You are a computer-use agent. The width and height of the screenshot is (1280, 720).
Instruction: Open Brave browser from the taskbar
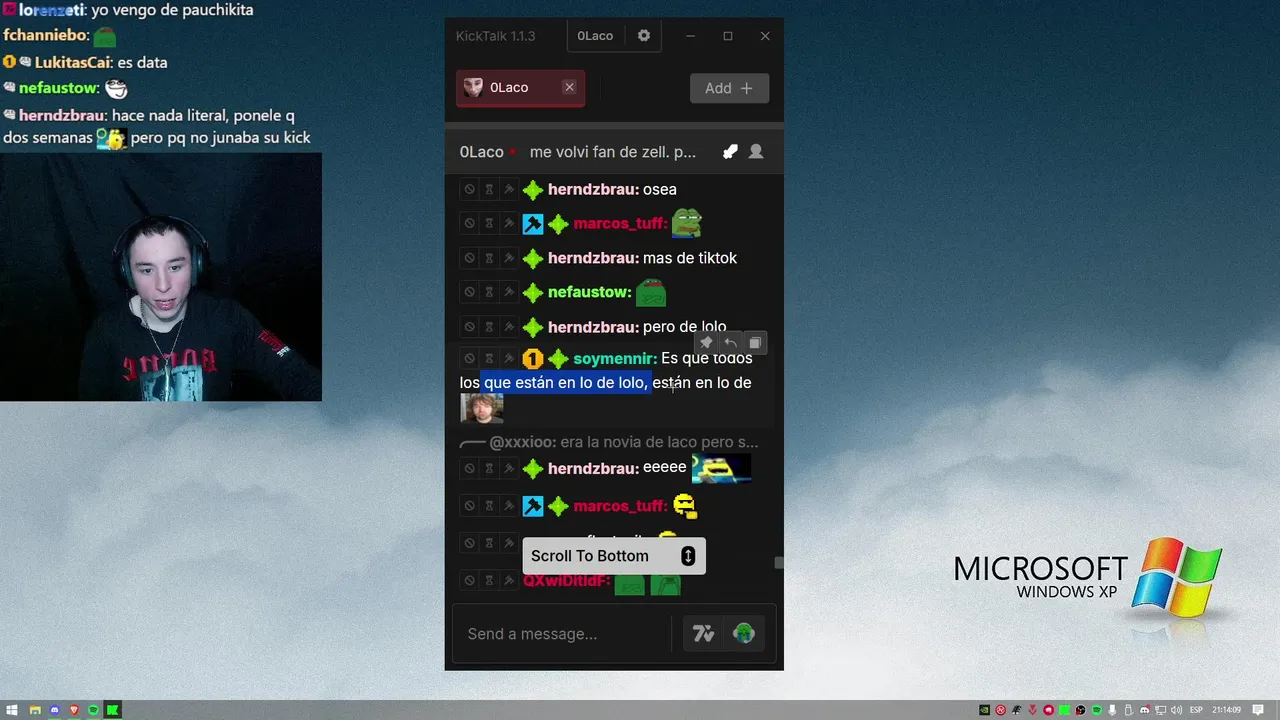pos(74,710)
